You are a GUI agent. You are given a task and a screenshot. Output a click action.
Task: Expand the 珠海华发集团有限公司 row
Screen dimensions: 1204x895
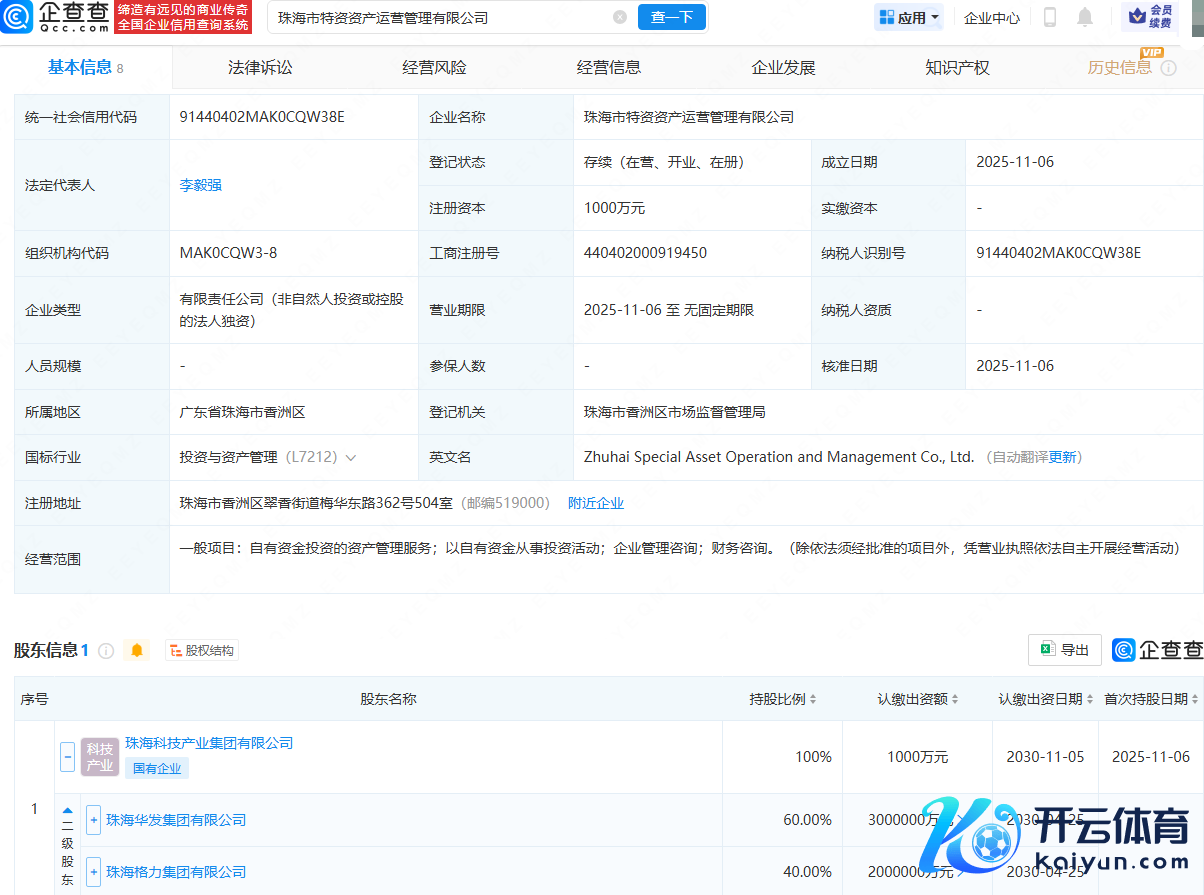click(x=94, y=820)
